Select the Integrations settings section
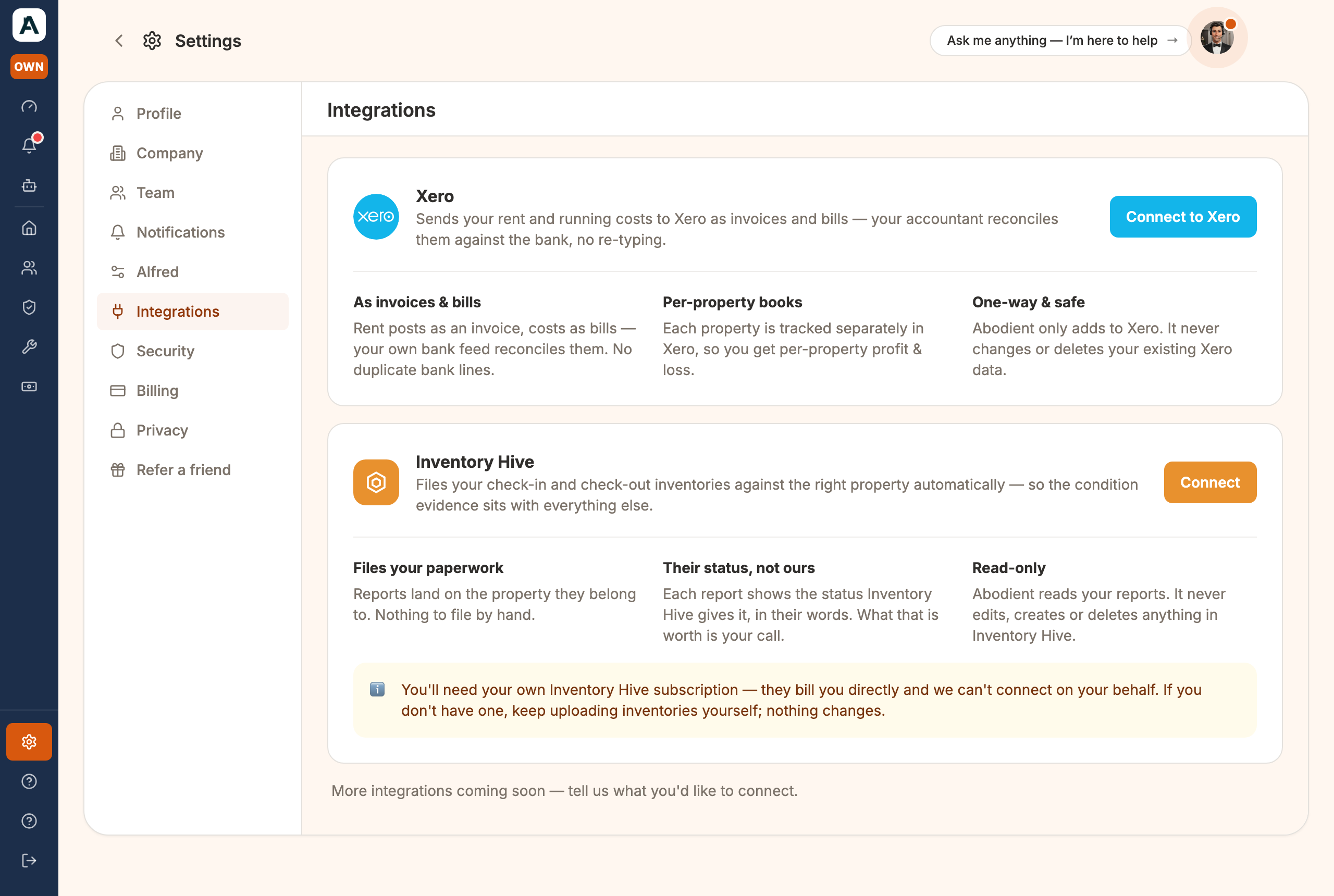1334x896 pixels. 193,312
